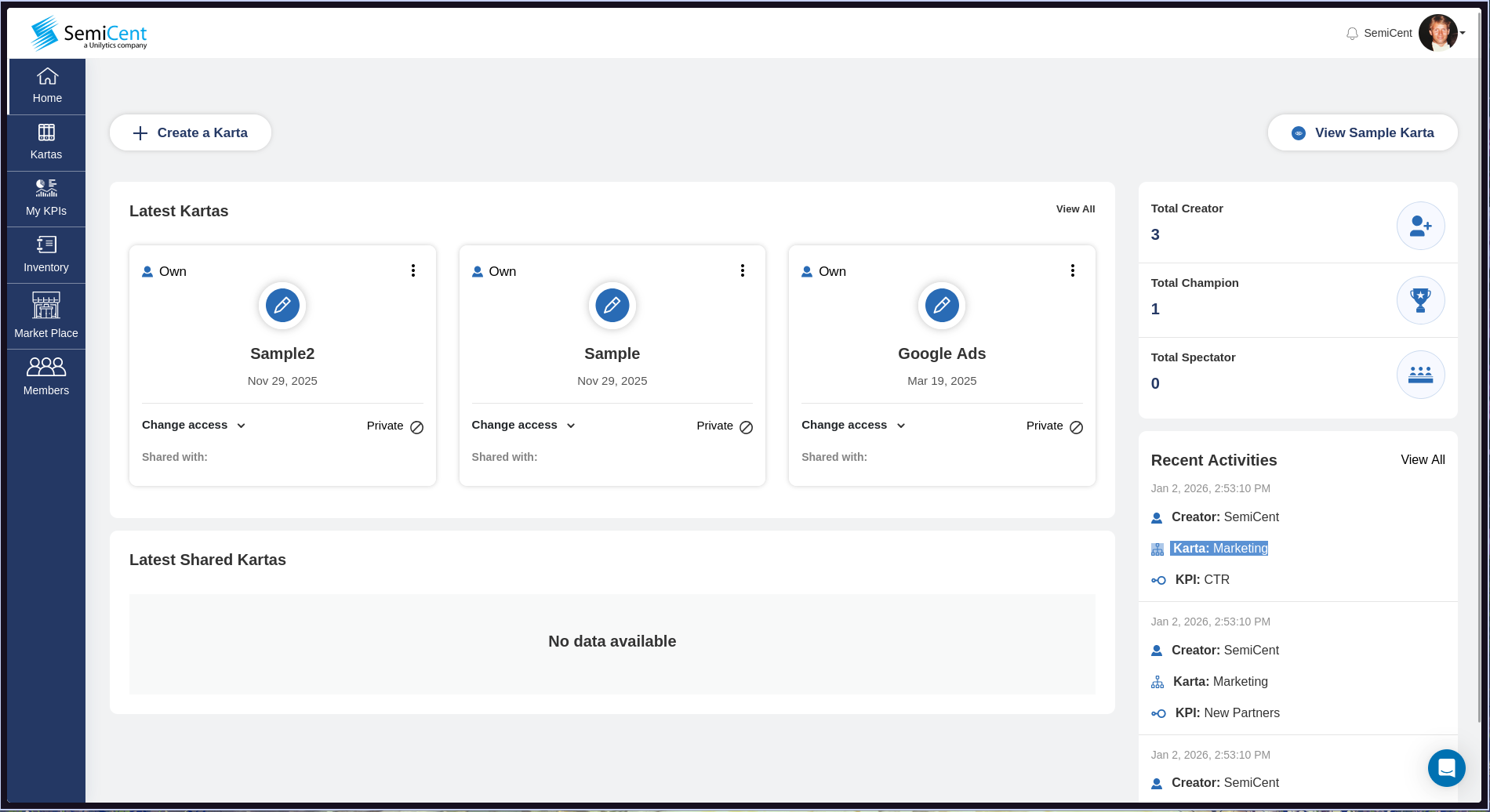Open the Inventory panel from the sidebar

tap(46, 254)
